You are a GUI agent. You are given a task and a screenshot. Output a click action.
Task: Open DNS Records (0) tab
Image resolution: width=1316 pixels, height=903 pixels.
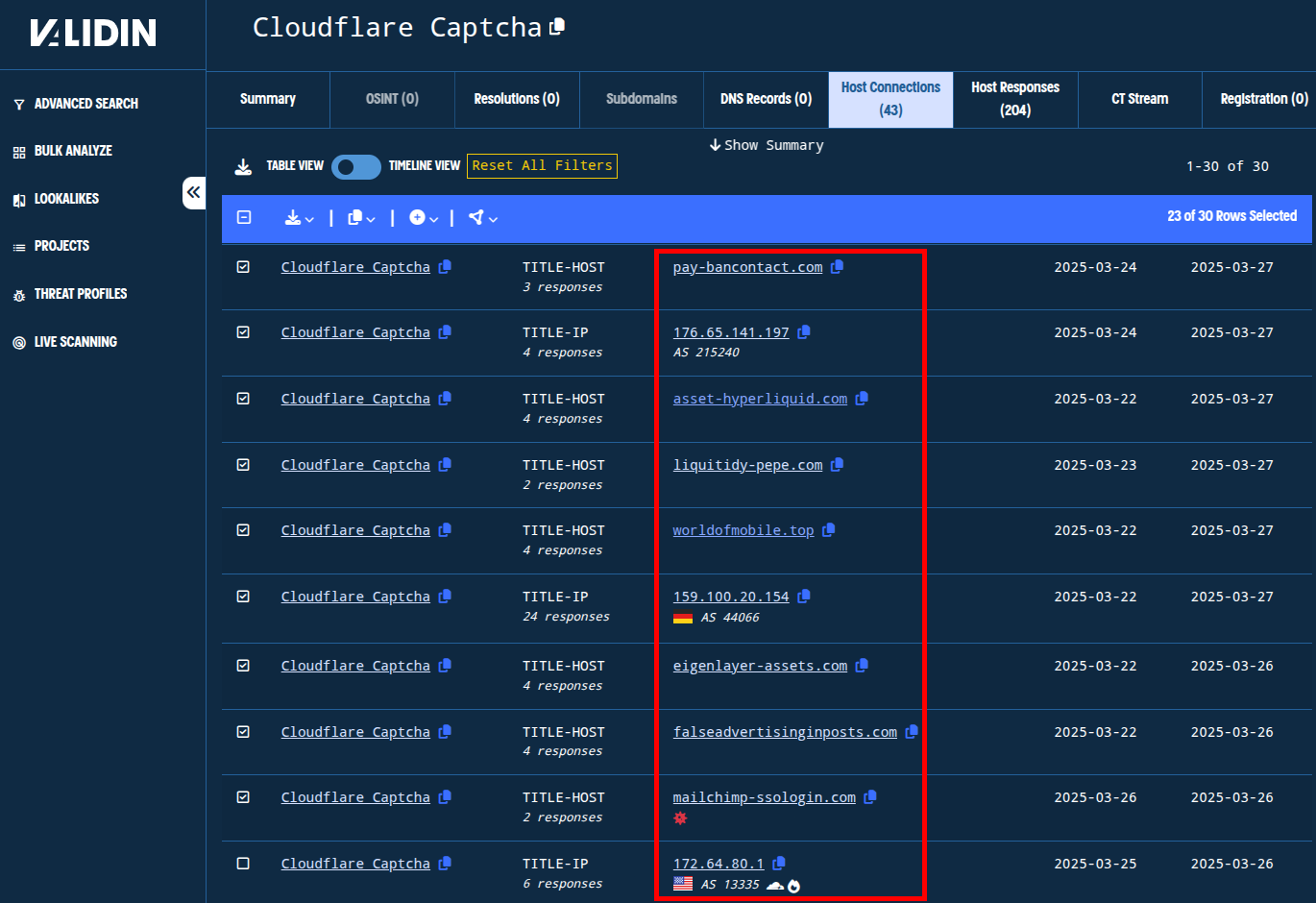click(767, 99)
